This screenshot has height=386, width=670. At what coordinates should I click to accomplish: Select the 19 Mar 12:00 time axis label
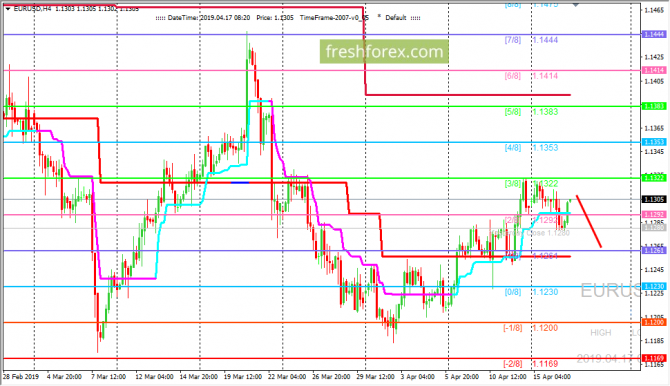click(x=243, y=377)
